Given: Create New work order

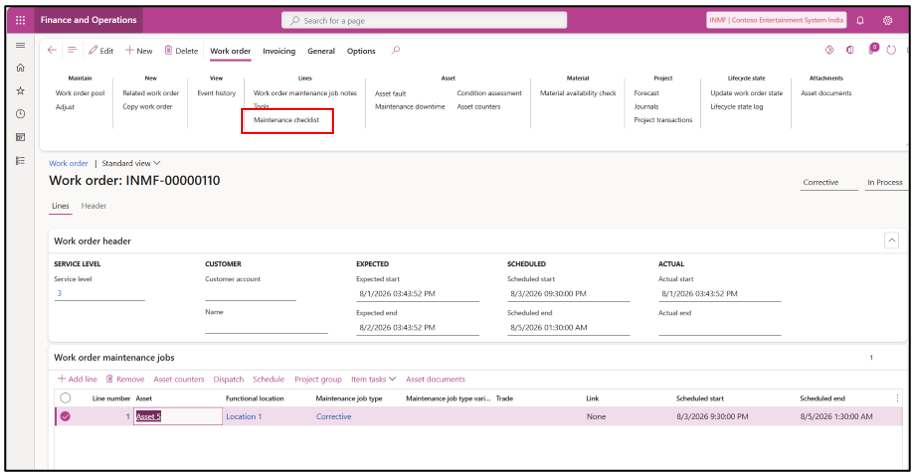Looking at the screenshot, I should click(138, 51).
